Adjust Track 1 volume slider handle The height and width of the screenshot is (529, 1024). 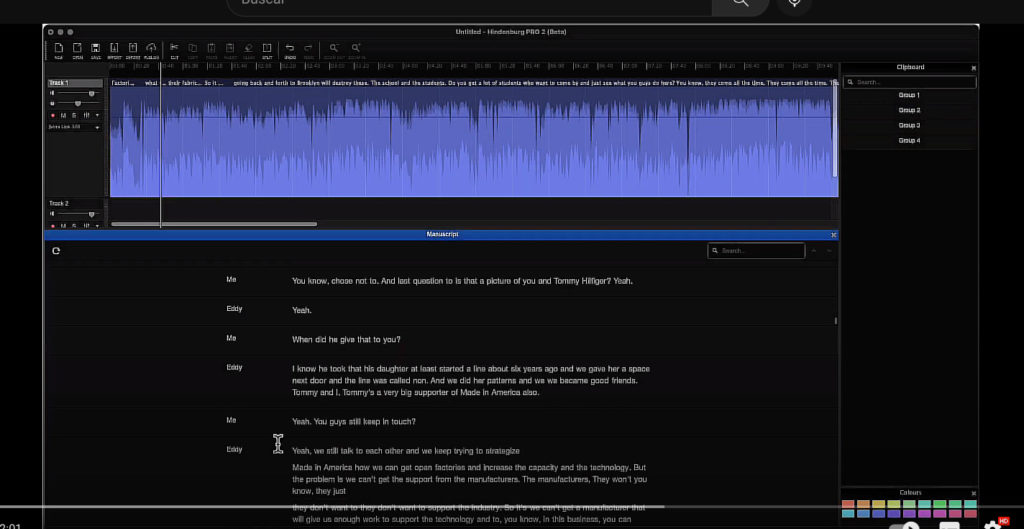tap(91, 93)
